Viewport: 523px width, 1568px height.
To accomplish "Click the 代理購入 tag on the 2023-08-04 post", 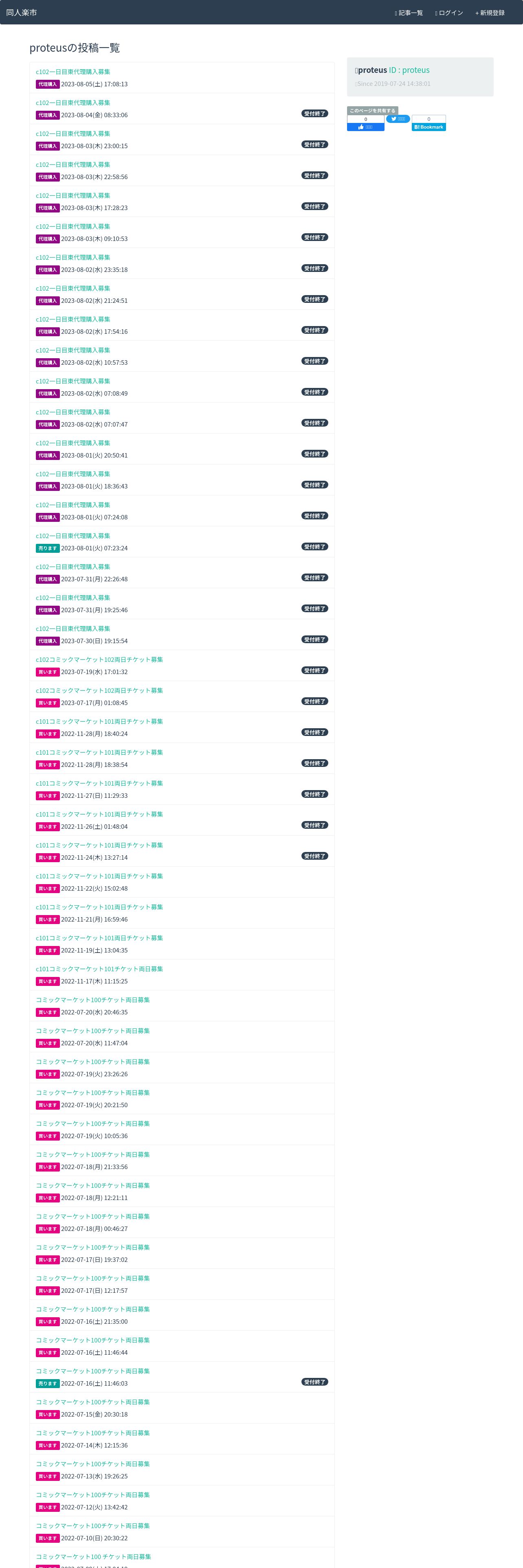I will pos(48,115).
